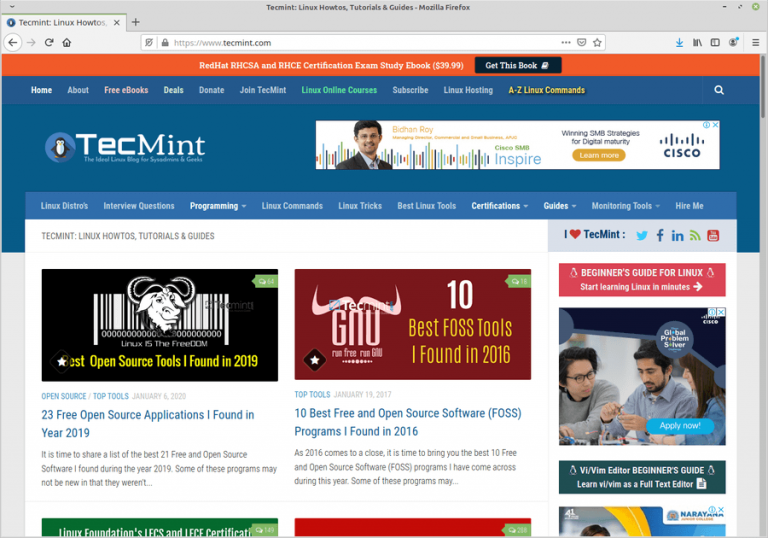Open tracking protection shield in address bar
768x538 pixels.
coord(149,43)
